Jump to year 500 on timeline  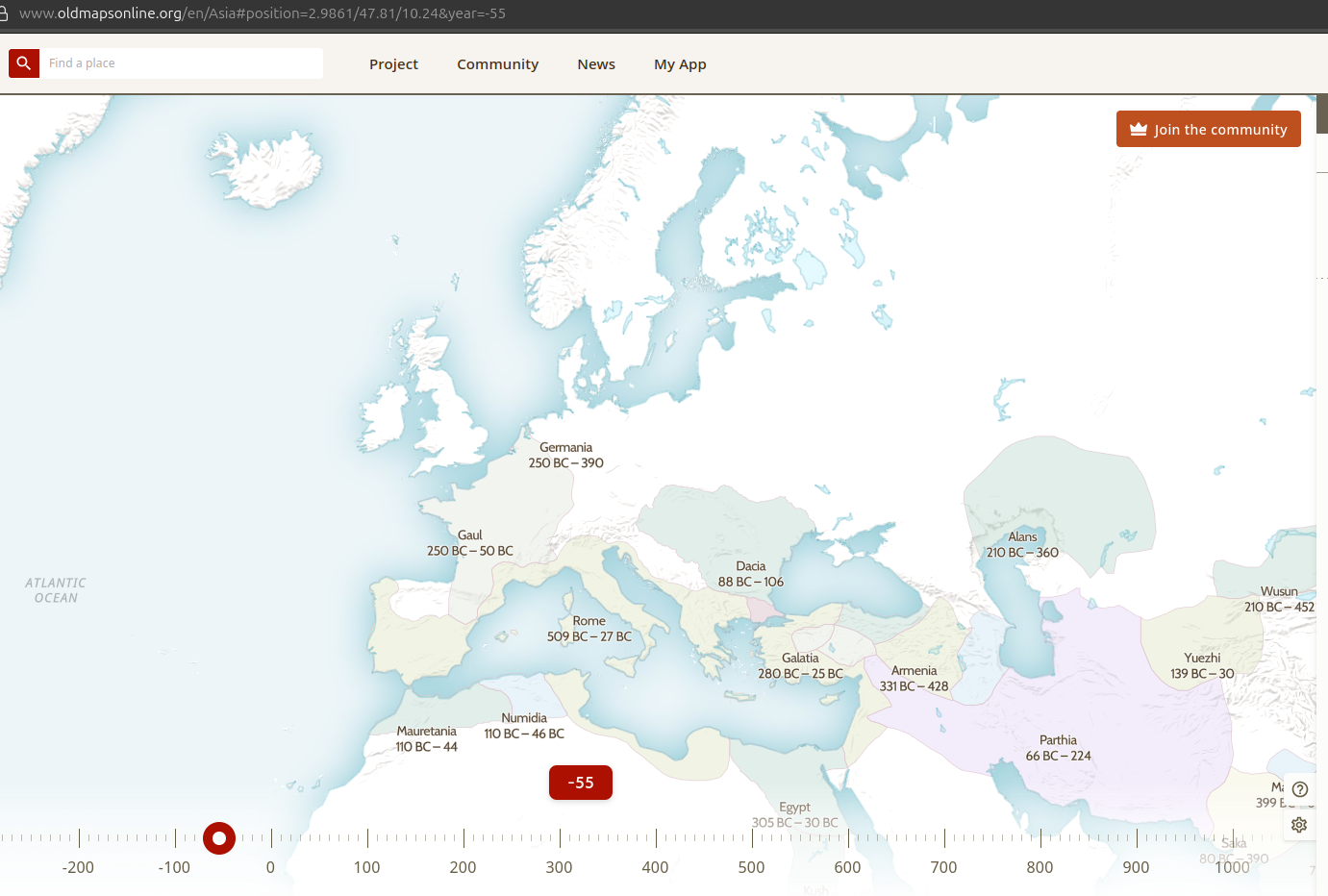(751, 867)
